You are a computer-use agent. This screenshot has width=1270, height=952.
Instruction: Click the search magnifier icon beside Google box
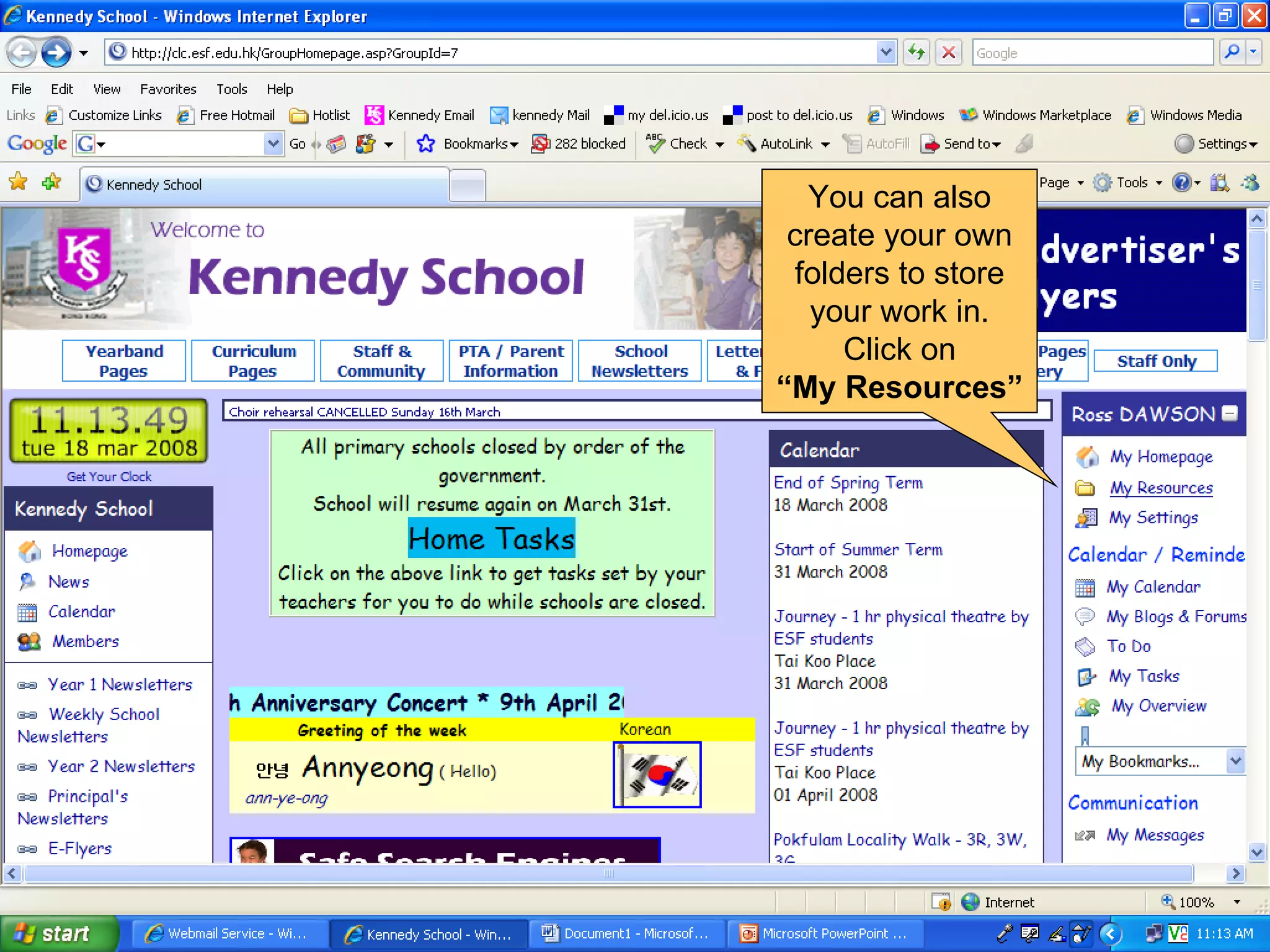pos(1232,53)
